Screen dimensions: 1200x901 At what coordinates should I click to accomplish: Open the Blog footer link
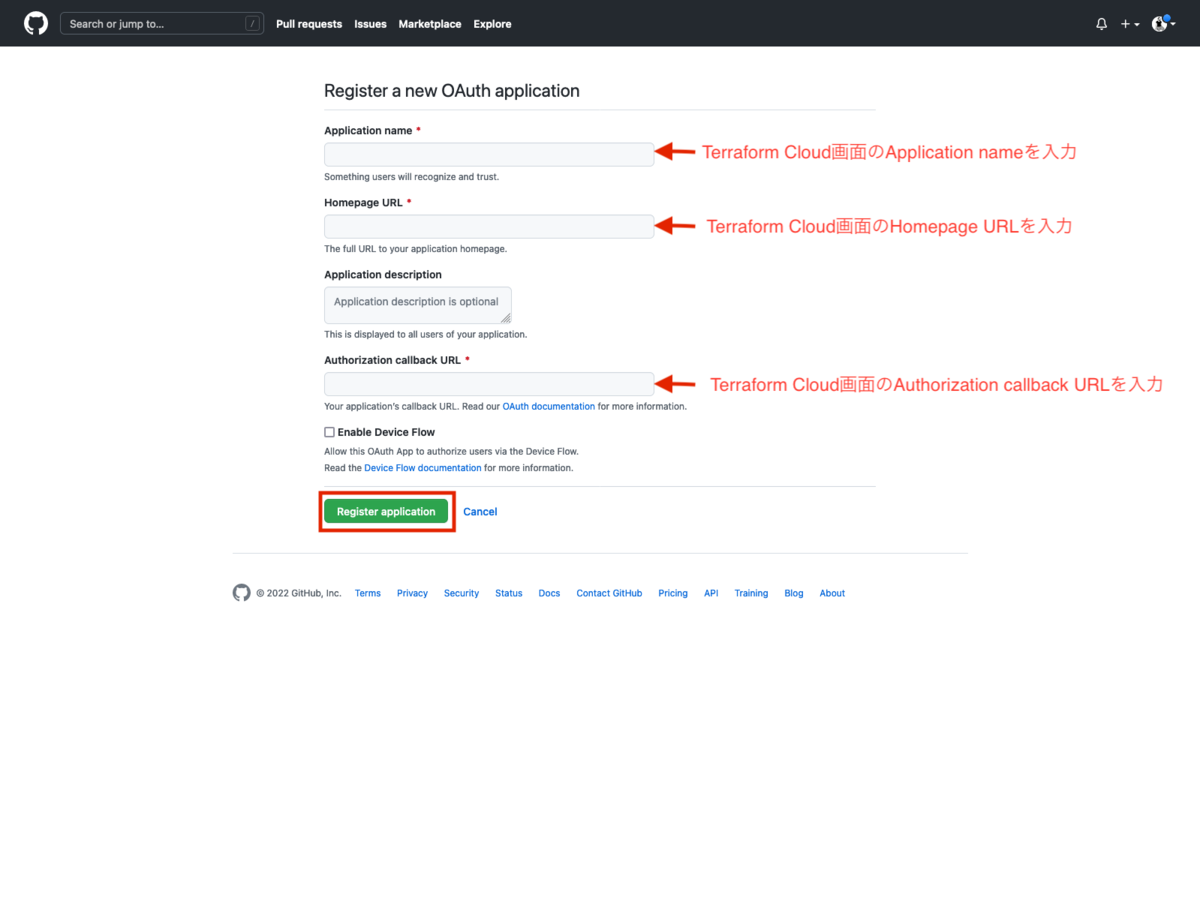pos(794,593)
